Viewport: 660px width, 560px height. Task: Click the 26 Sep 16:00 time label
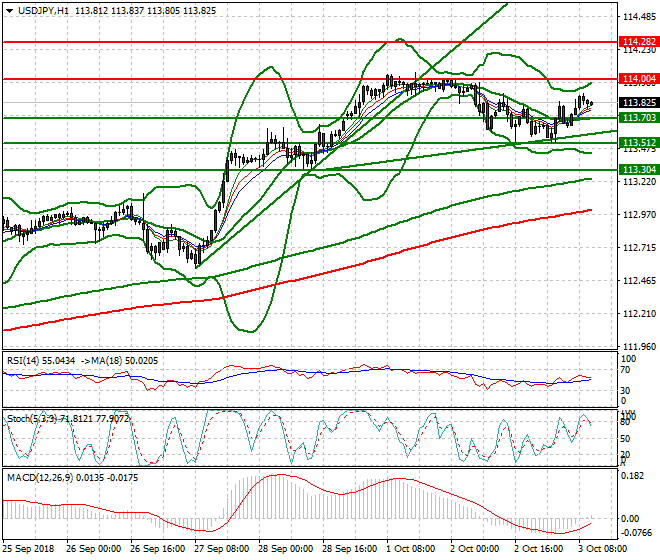pyautogui.click(x=158, y=549)
